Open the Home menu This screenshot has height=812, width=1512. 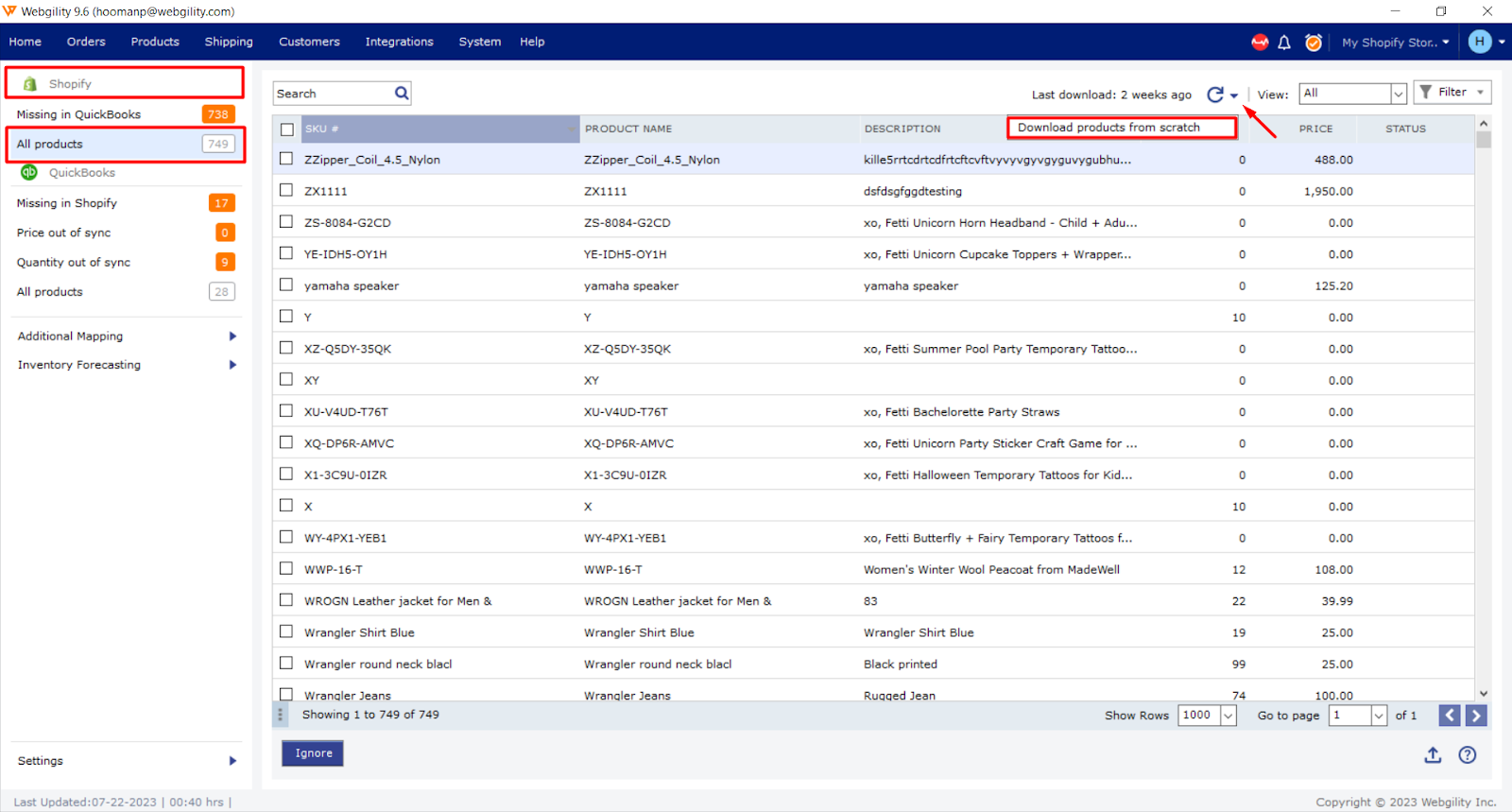pyautogui.click(x=26, y=42)
